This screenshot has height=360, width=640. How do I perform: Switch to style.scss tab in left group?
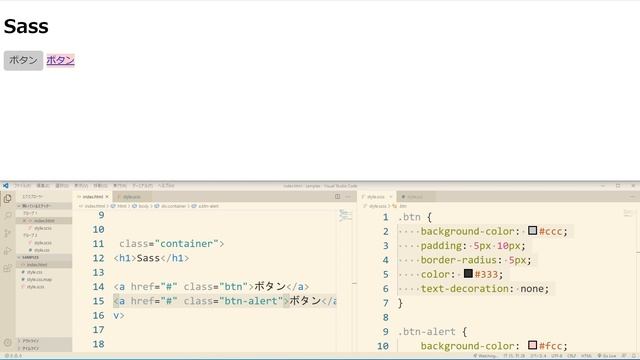131,197
